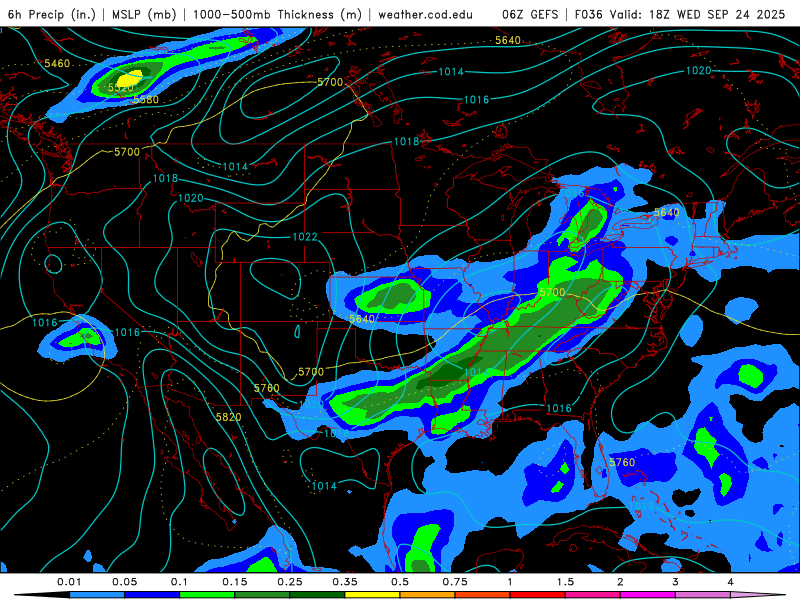Select the dark orange 0.75–1 legend swatch
This screenshot has width=800, height=600.
[483, 595]
